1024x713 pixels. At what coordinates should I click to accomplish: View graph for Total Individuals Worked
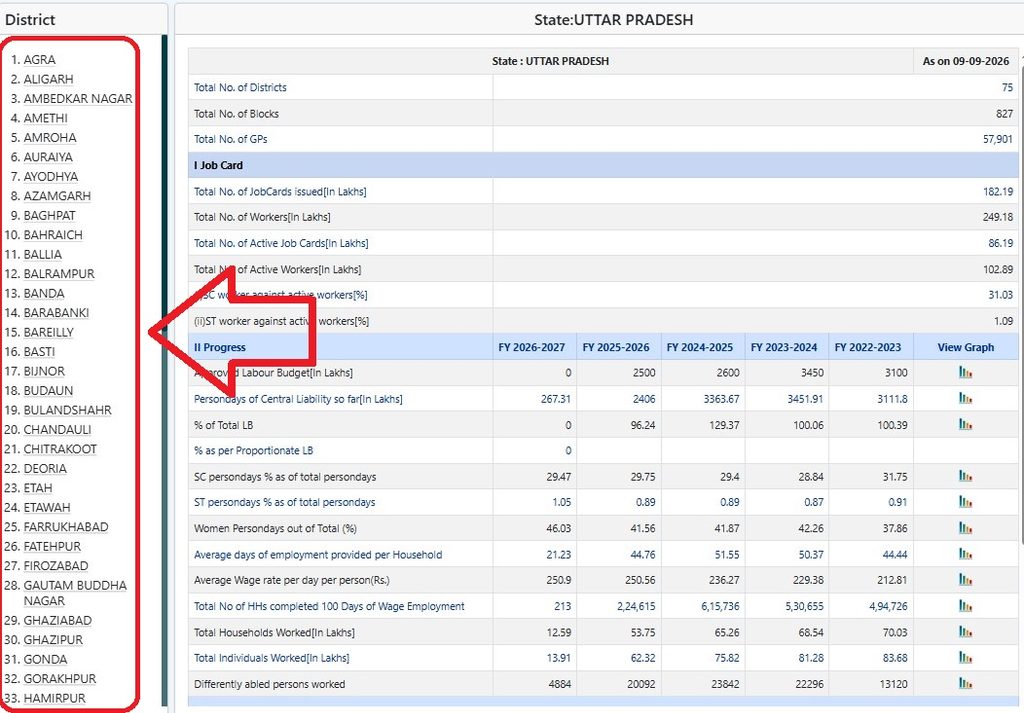tap(965, 658)
